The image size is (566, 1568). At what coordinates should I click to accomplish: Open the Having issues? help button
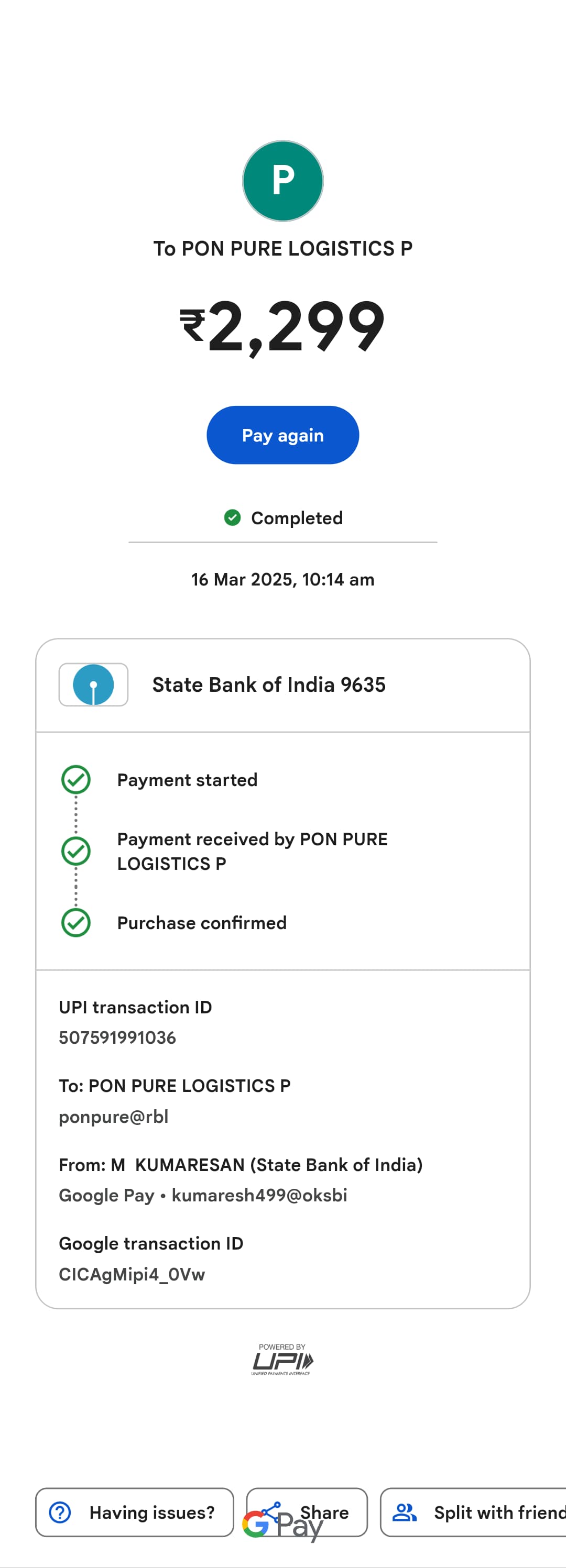(135, 1512)
